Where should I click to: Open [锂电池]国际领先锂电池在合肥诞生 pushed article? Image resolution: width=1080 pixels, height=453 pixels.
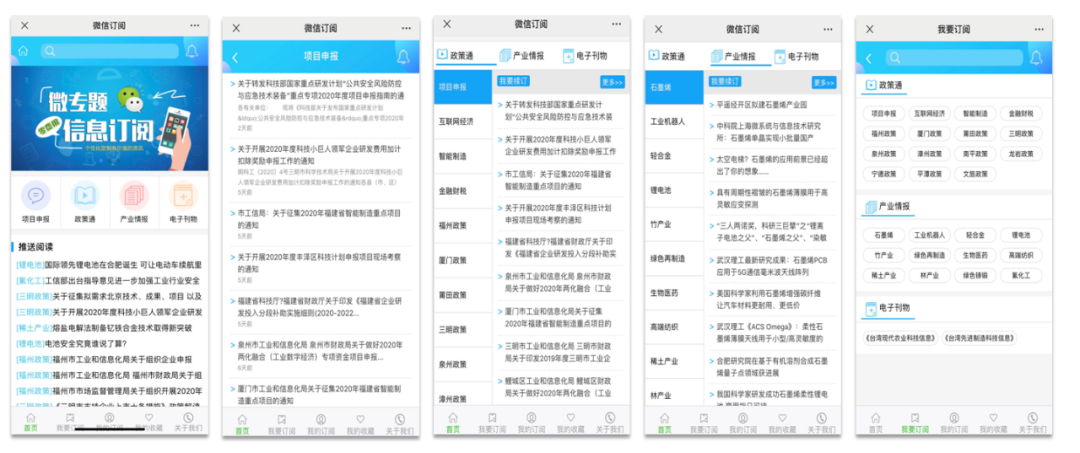110,264
